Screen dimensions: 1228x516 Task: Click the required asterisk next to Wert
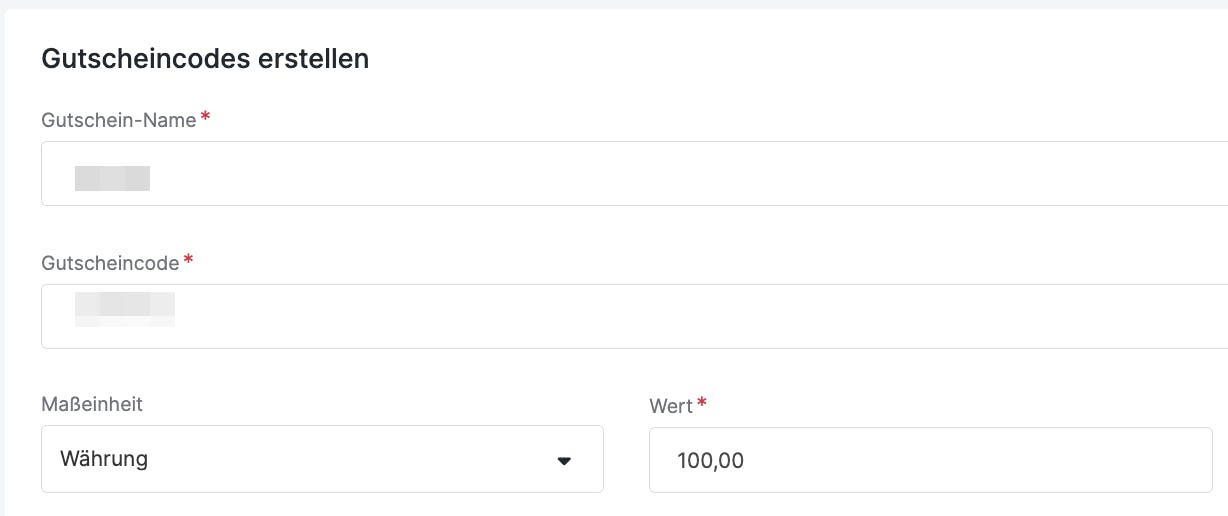coord(702,403)
